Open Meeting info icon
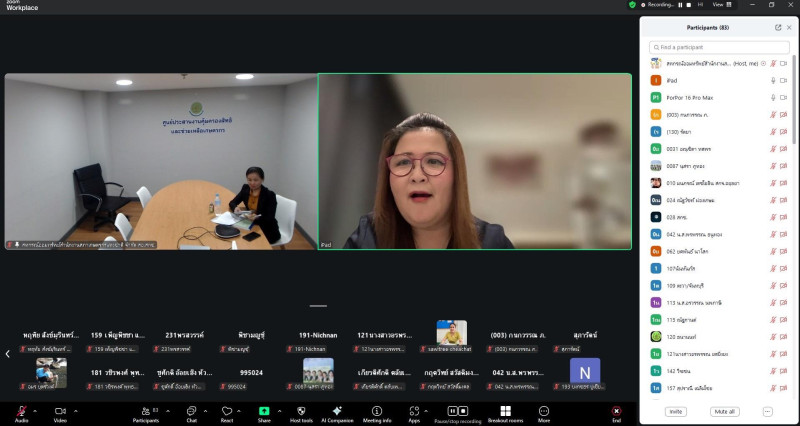800x426 pixels. [377, 412]
